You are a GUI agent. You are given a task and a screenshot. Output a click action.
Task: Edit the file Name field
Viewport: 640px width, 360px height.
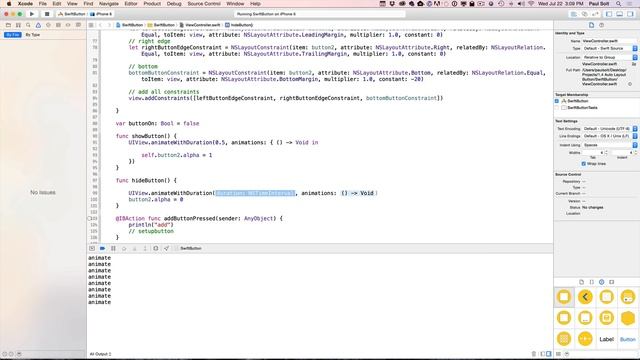coord(609,41)
